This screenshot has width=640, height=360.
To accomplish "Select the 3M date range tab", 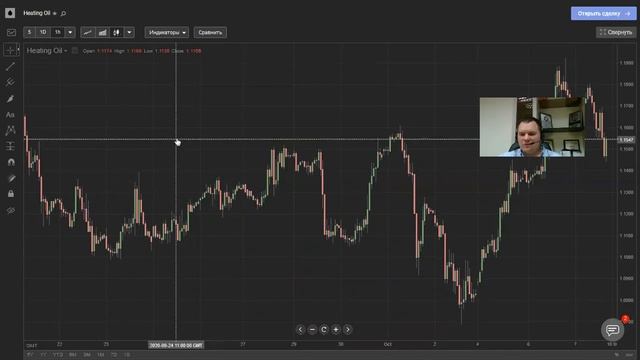I will (87, 355).
